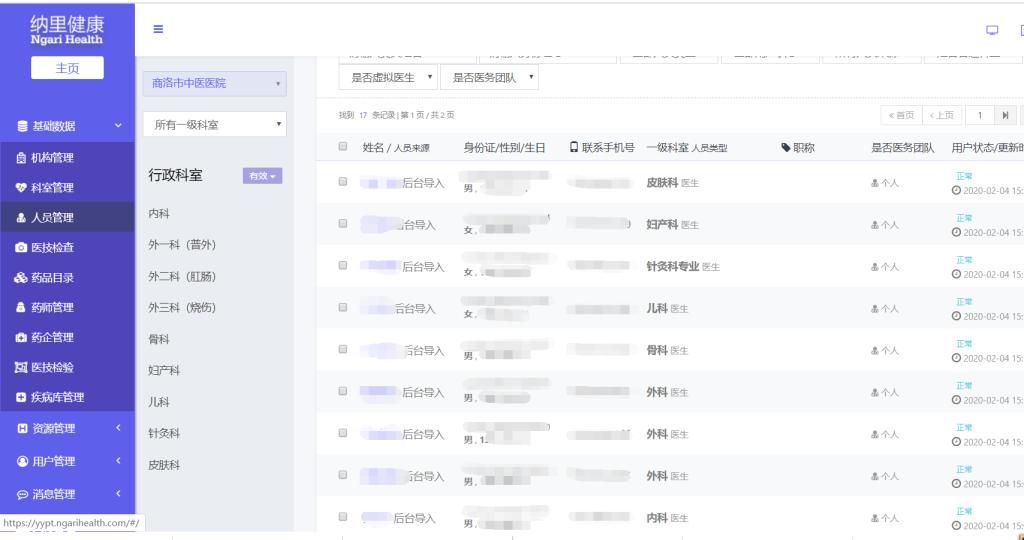Check the box for the 针灸科专业 doctor row
Image resolution: width=1024 pixels, height=540 pixels.
343,267
